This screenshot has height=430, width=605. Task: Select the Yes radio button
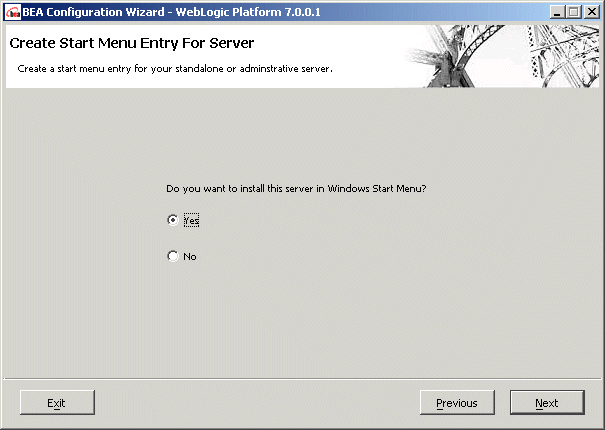[173, 220]
